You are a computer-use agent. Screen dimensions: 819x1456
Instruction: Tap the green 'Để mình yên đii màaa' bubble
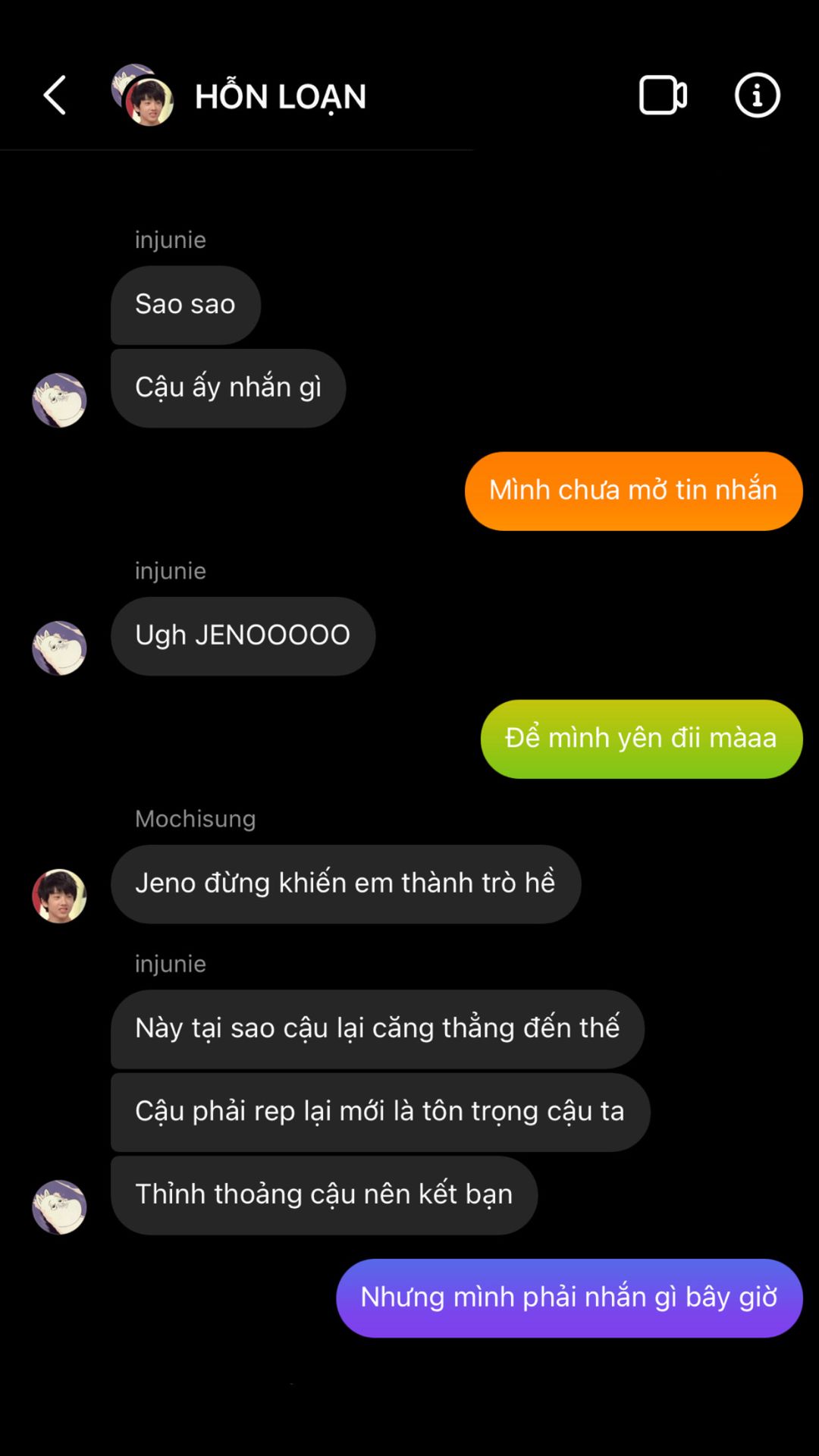(642, 739)
